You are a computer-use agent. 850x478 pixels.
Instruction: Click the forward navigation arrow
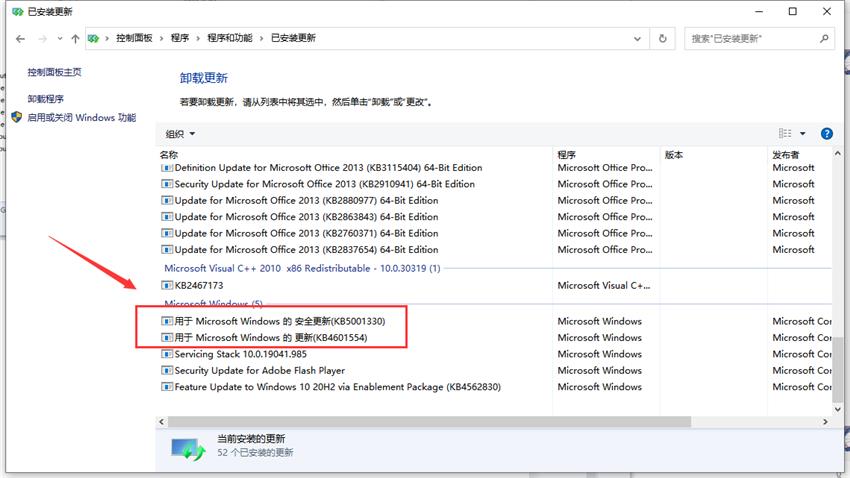pos(42,38)
